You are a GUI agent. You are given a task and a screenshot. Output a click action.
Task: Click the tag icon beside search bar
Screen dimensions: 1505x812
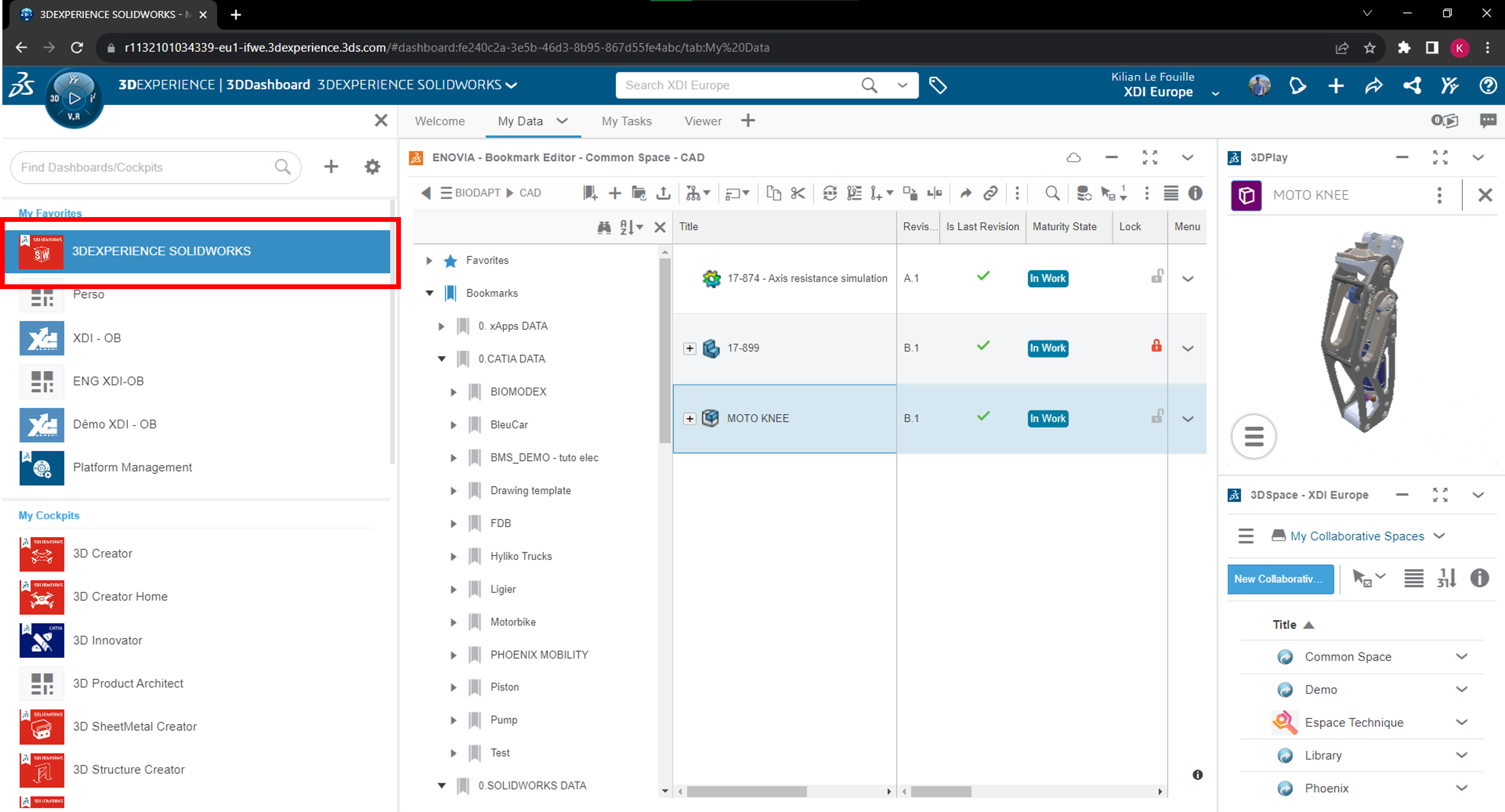938,85
